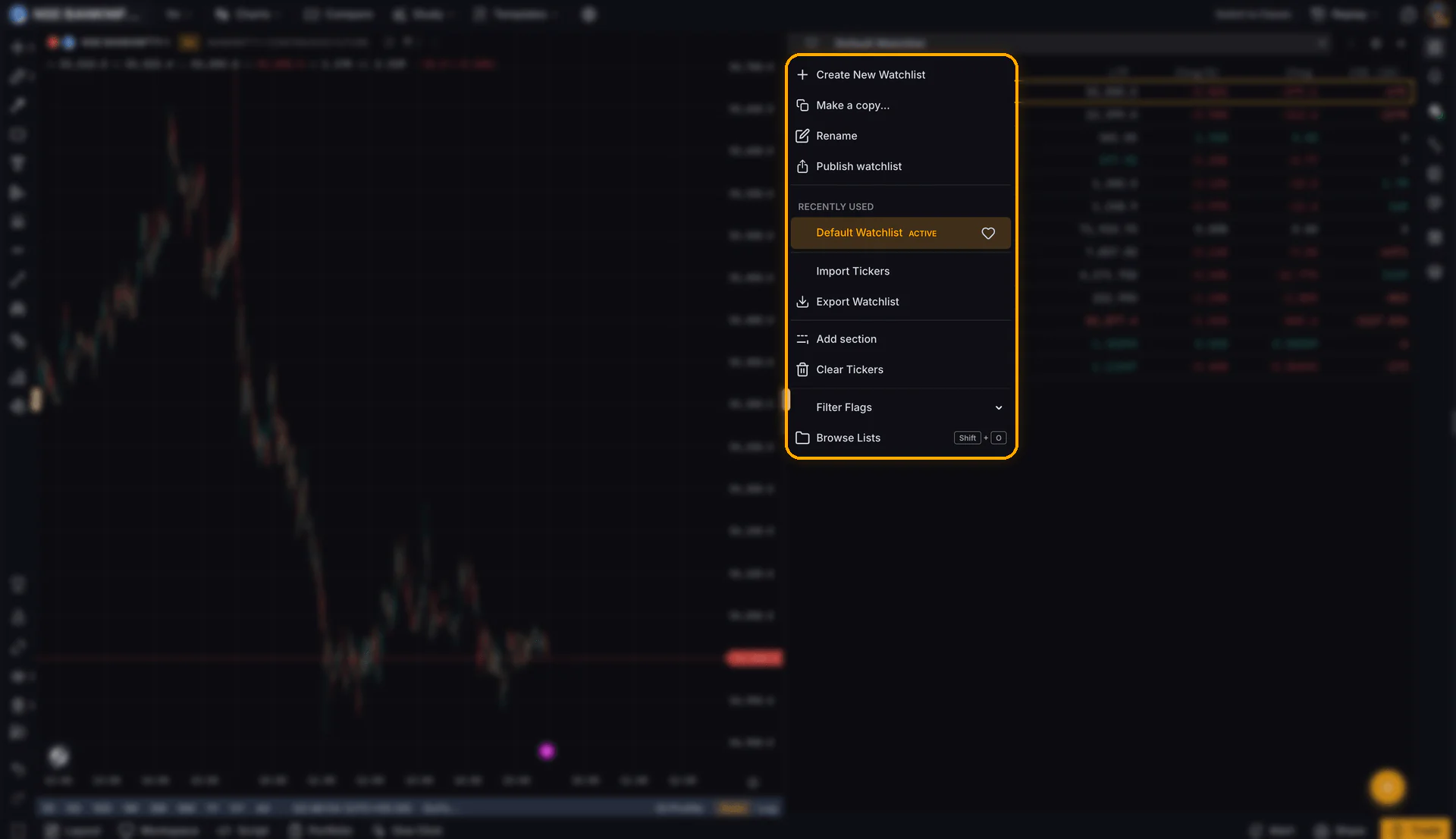Click the orange floating round button
Viewport: 1456px width, 839px height.
[x=1387, y=787]
